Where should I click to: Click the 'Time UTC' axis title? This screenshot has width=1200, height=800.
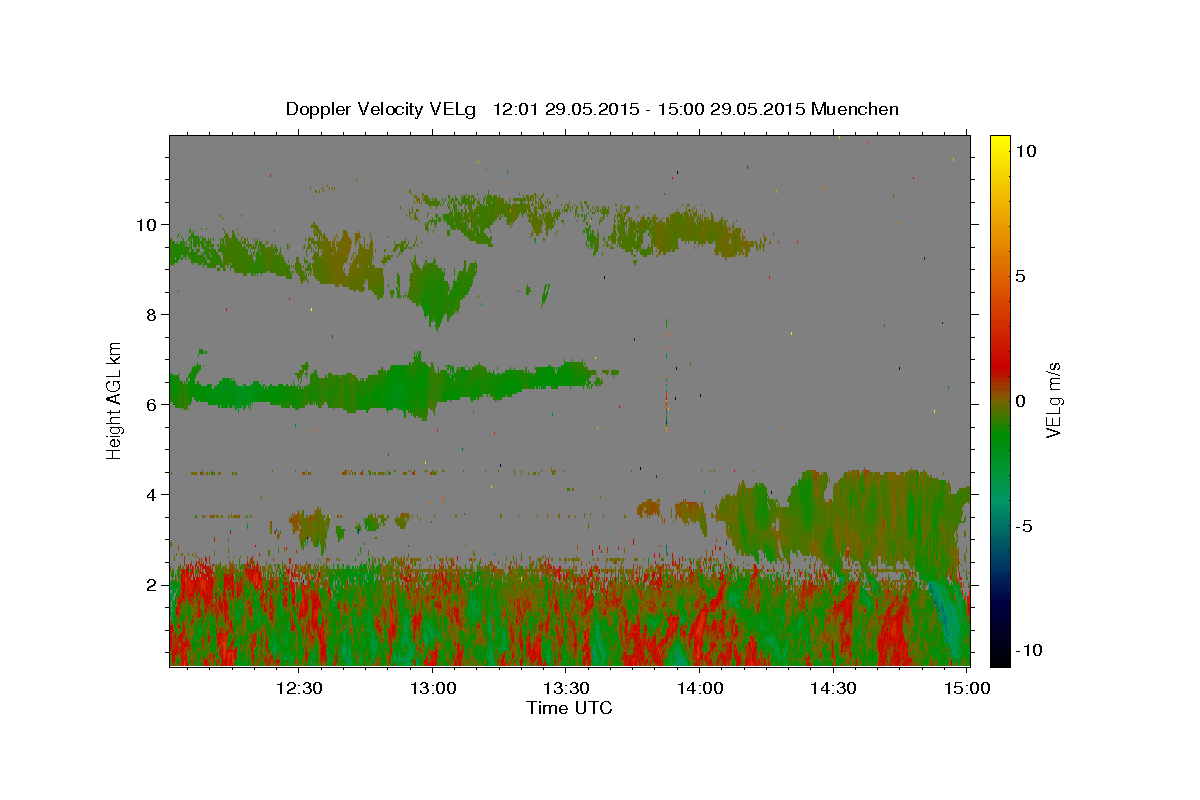[569, 708]
